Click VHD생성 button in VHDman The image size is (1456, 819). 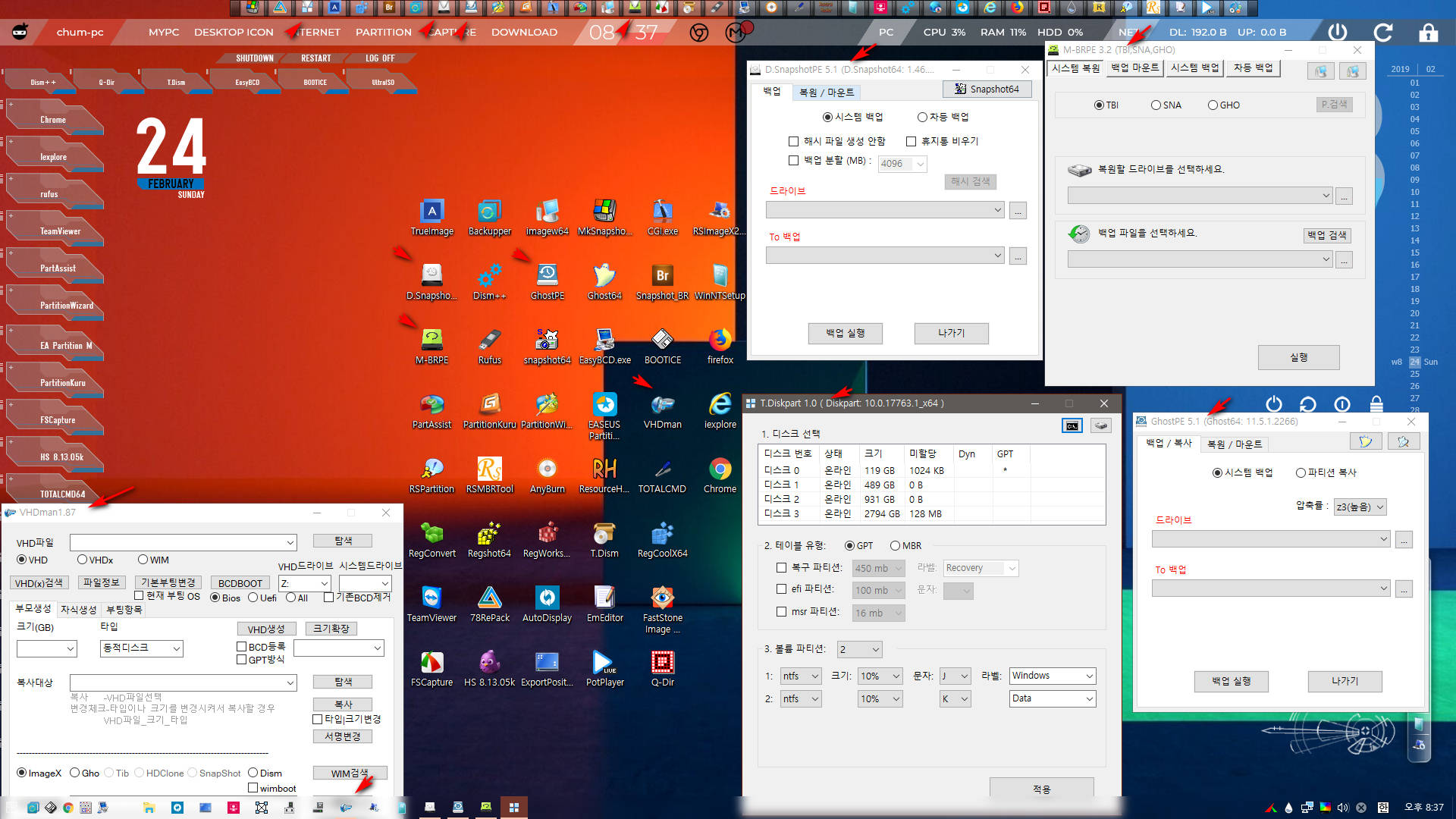tap(266, 629)
